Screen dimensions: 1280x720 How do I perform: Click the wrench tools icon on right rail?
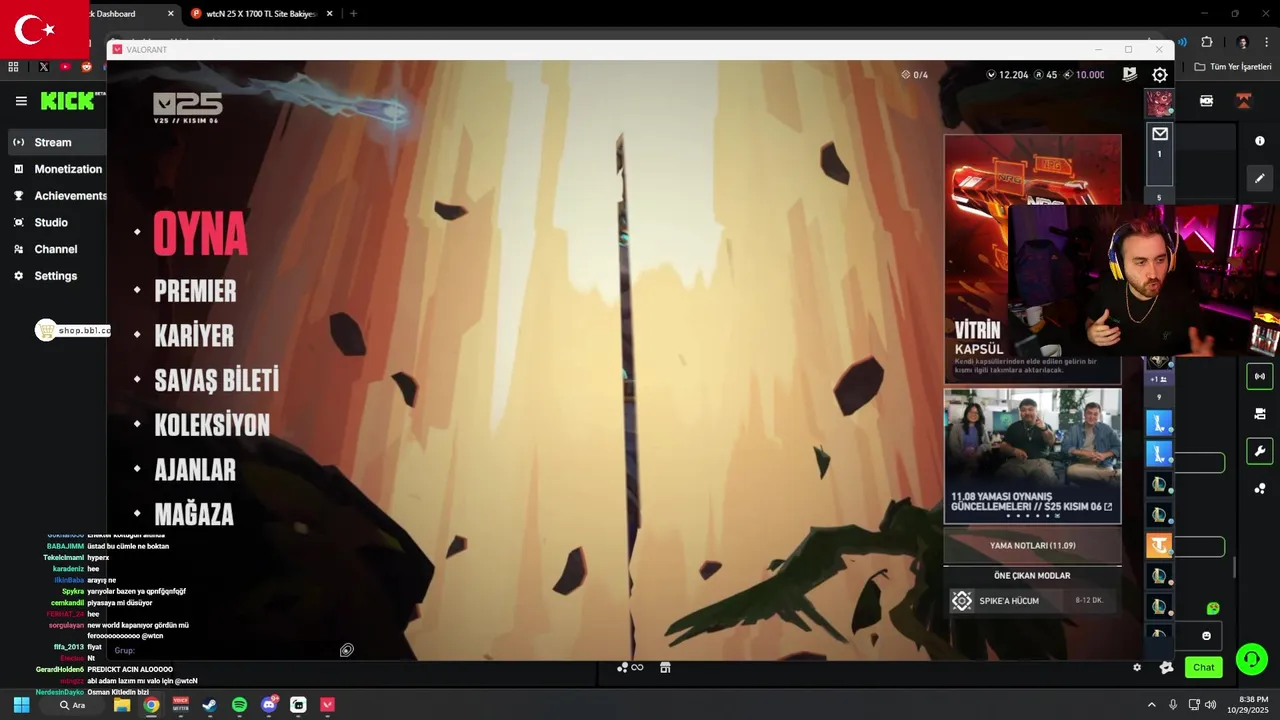(x=1259, y=451)
